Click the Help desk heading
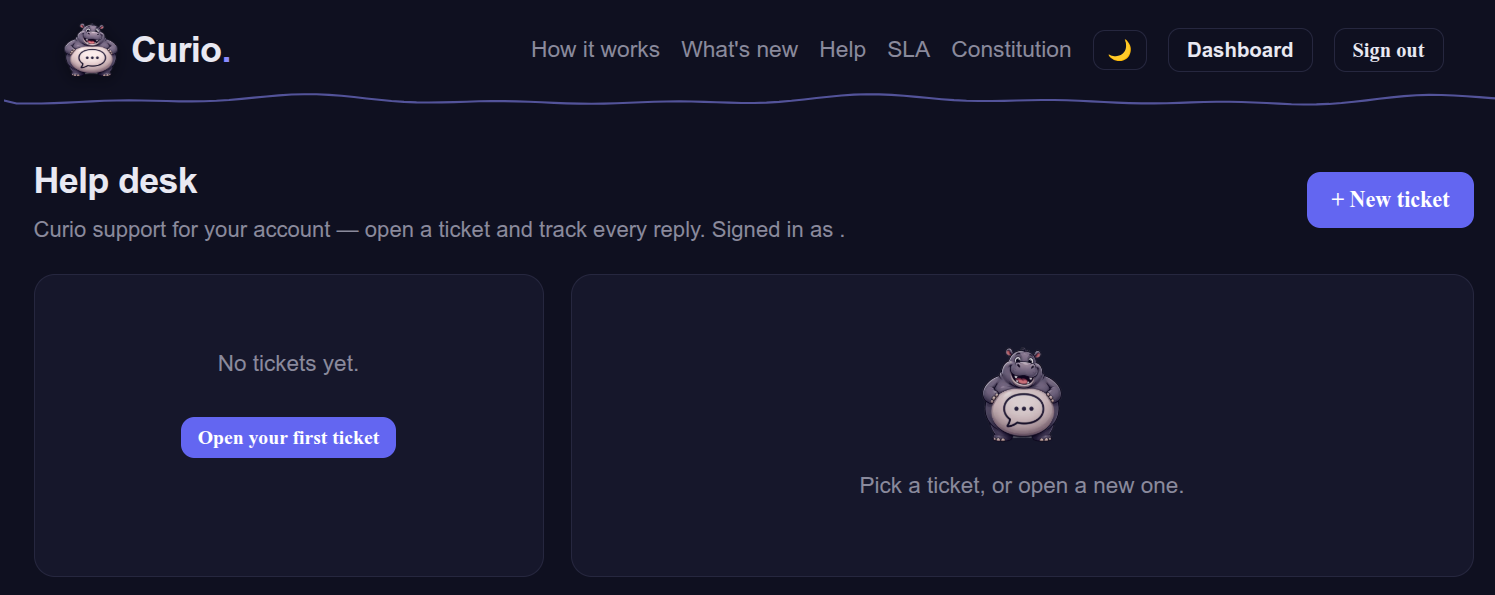This screenshot has height=595, width=1495. click(116, 181)
